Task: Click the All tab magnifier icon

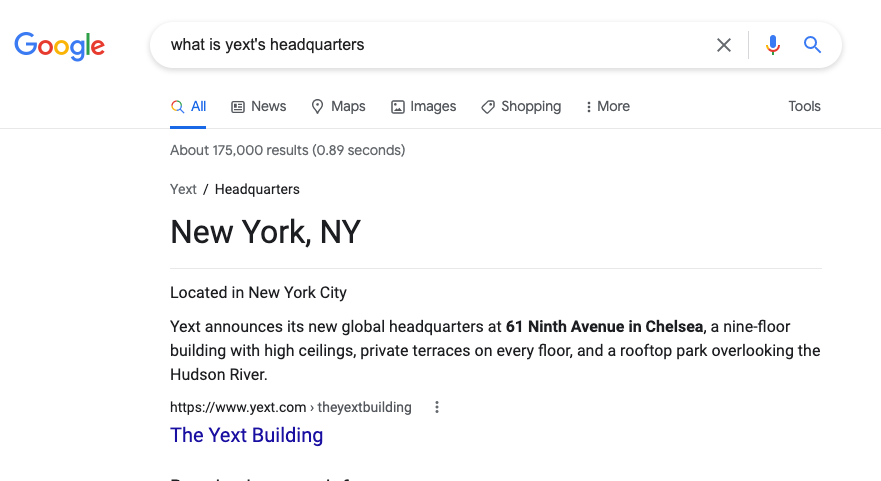Action: [177, 107]
